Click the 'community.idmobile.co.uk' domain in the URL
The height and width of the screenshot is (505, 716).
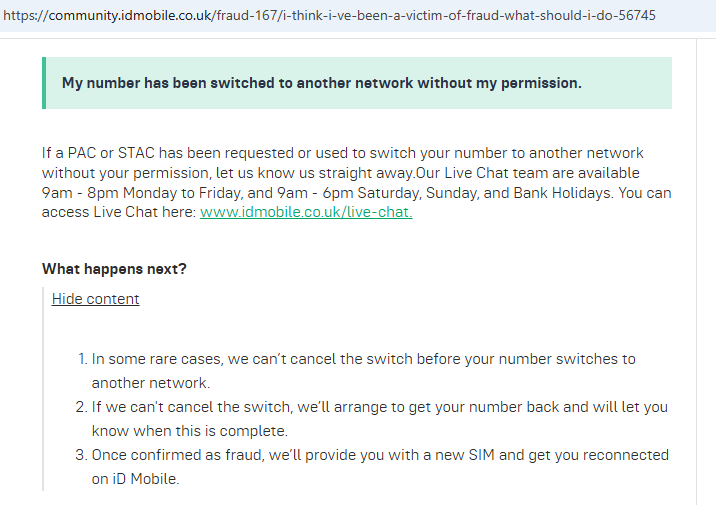130,16
